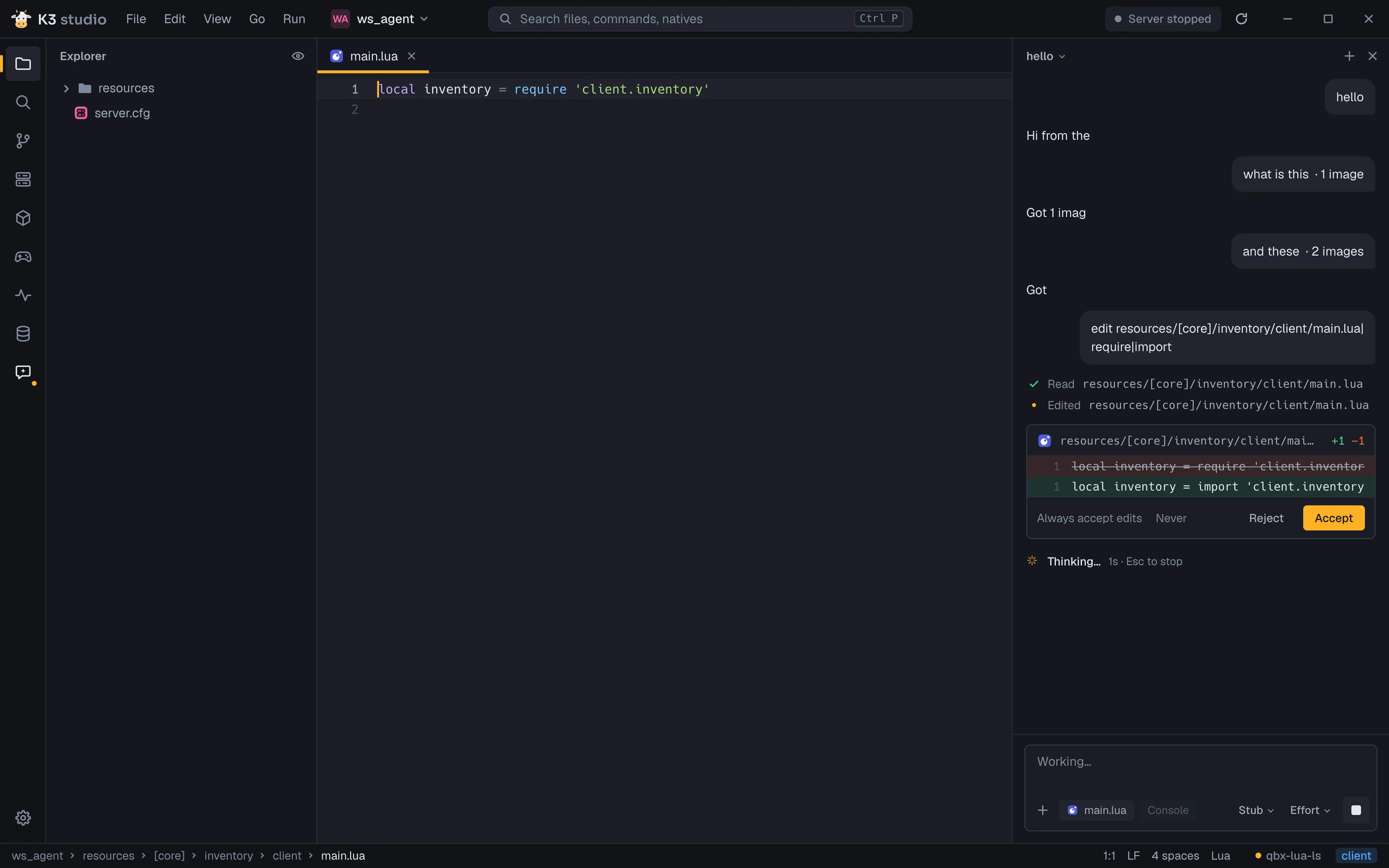Open the game controller icon panel
The width and height of the screenshot is (1389, 868).
click(x=23, y=257)
